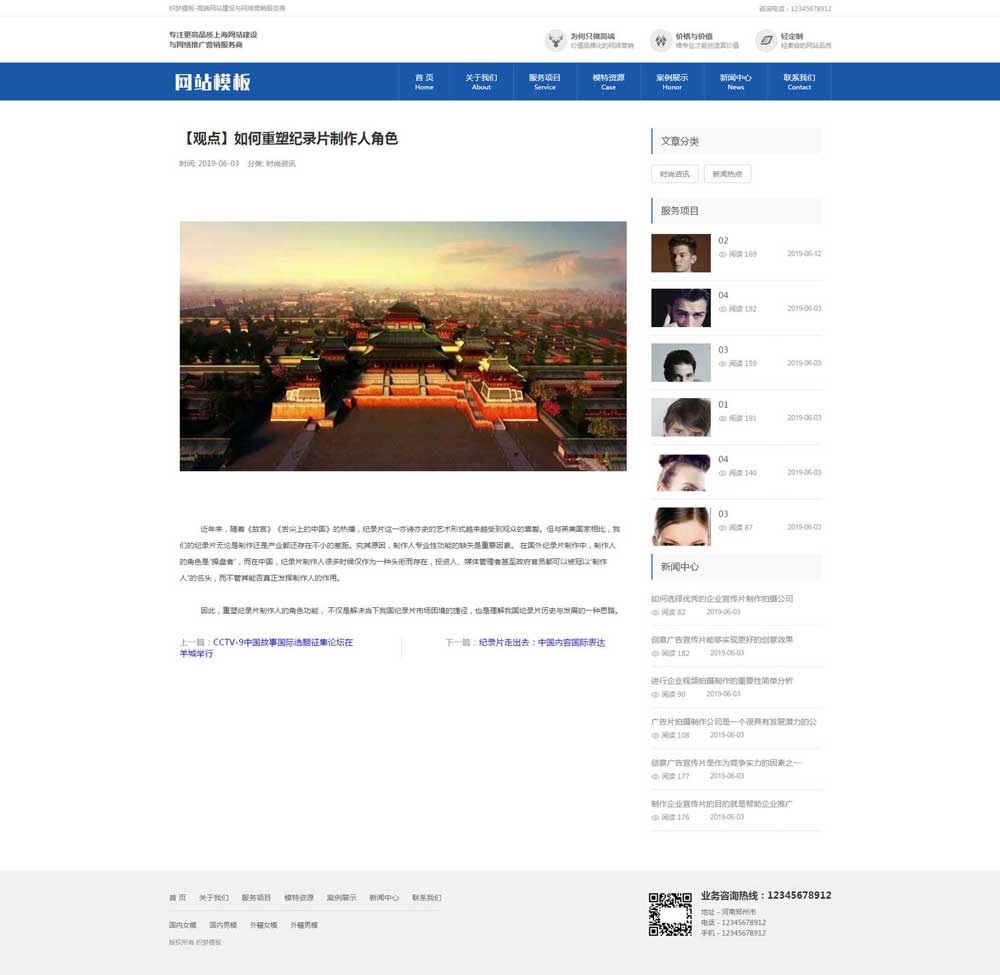Go to 新闻中心 News in the navigation bar

tap(736, 82)
